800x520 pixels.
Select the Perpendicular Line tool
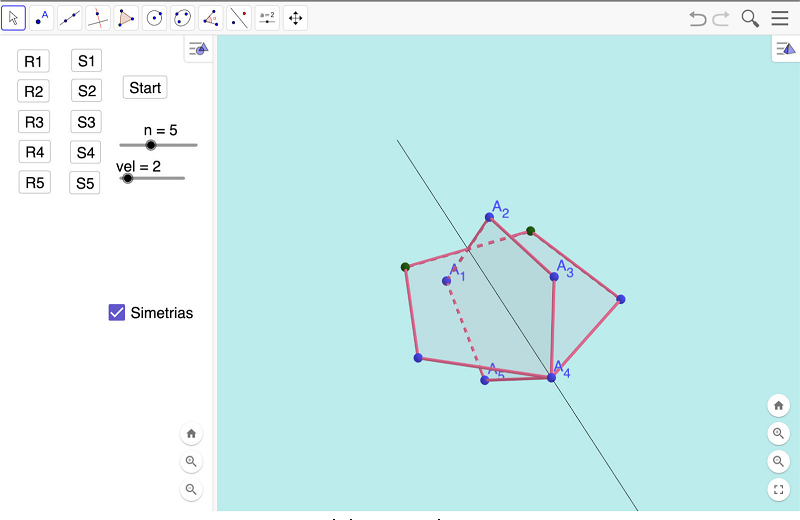pos(98,18)
